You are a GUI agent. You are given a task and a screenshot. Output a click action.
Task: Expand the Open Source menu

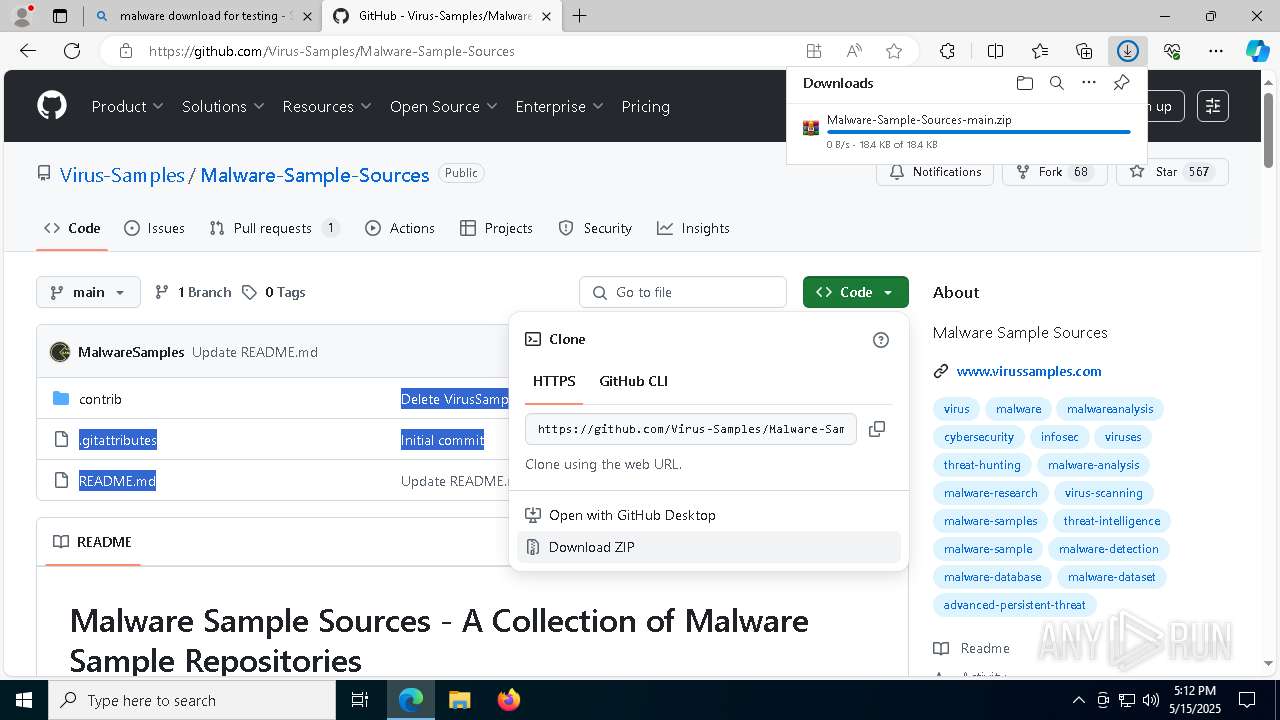point(443,106)
